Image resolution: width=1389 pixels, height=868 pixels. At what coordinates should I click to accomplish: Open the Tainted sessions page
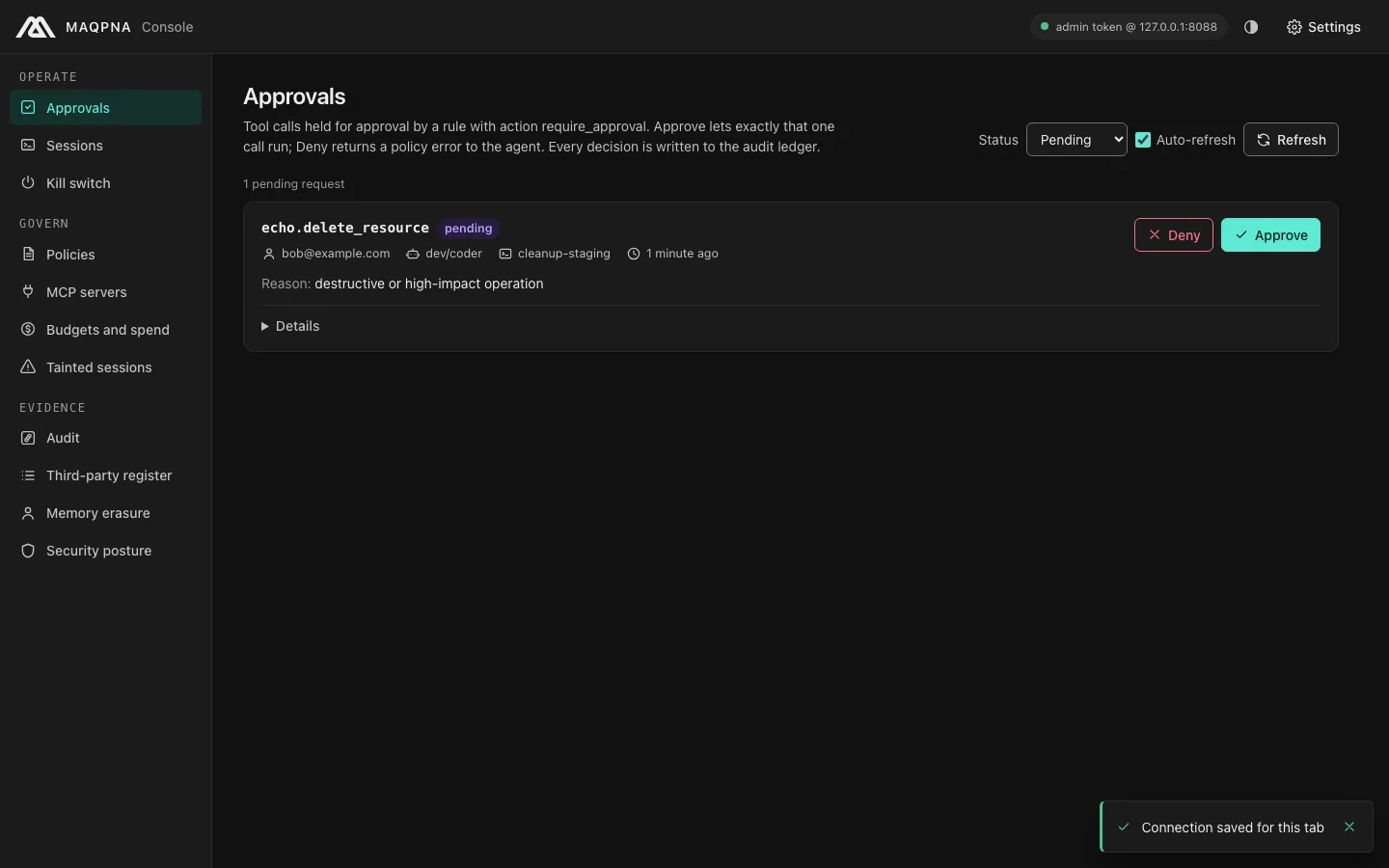(105, 367)
